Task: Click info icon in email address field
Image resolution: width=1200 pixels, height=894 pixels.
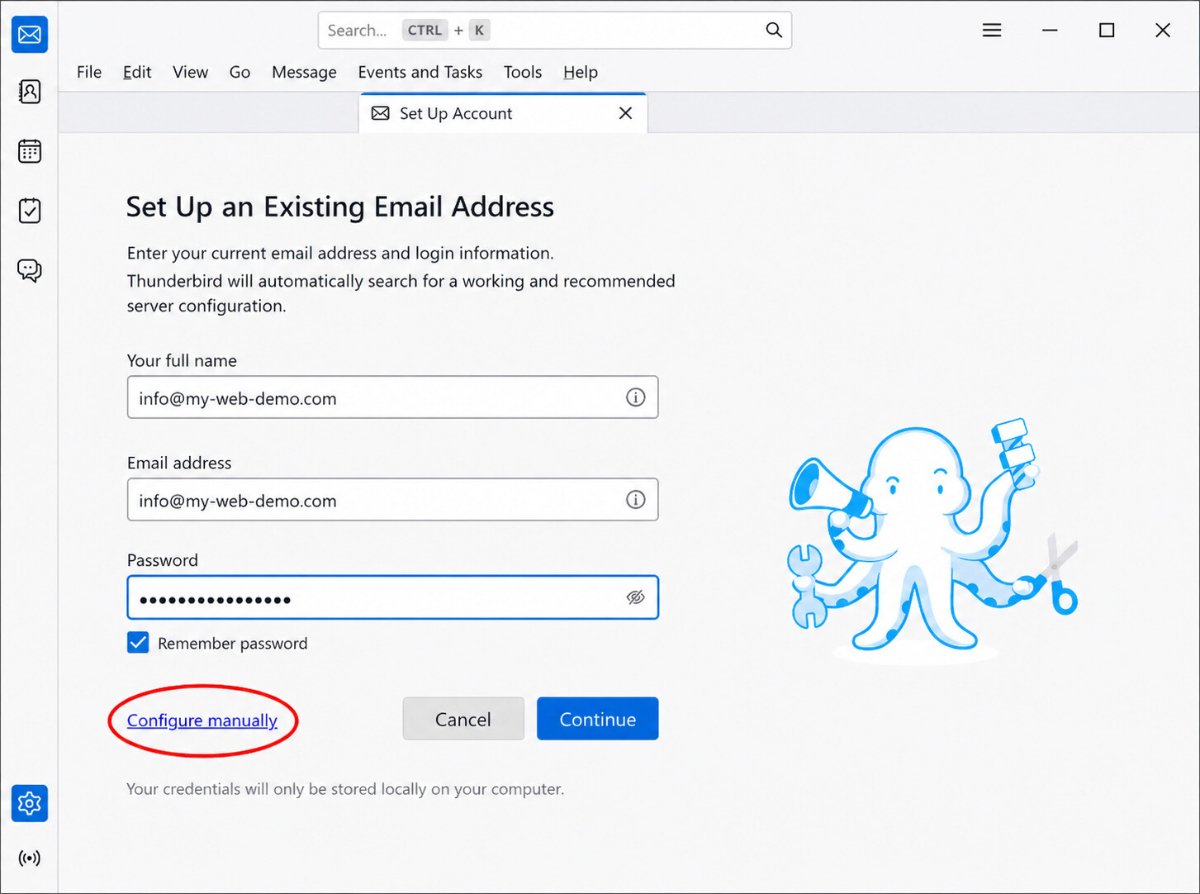Action: click(x=635, y=499)
